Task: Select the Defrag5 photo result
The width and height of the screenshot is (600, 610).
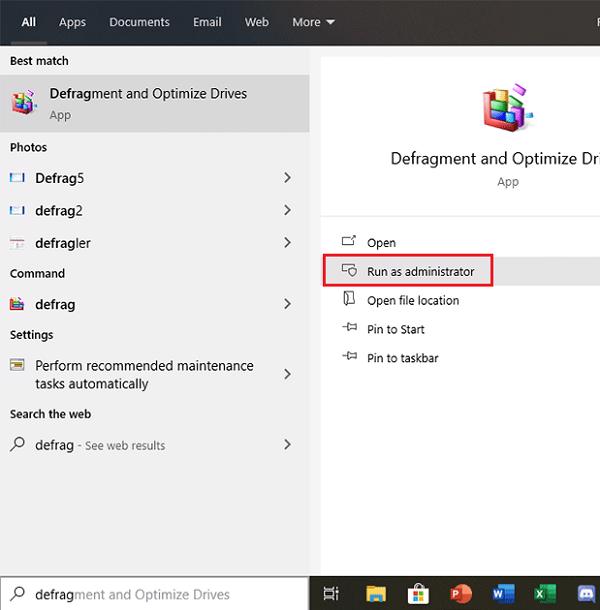Action: tap(154, 178)
